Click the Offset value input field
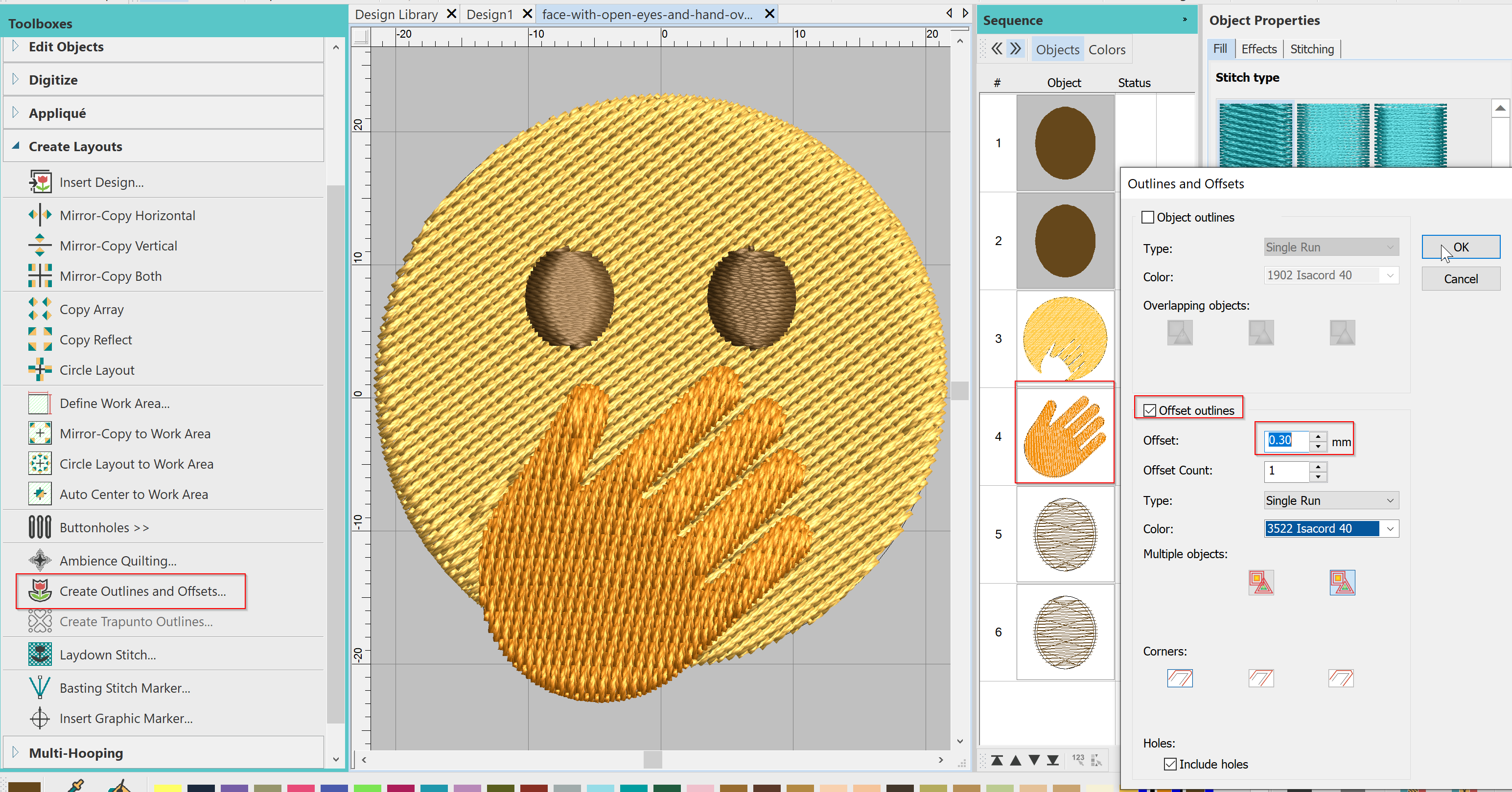This screenshot has width=1512, height=792. (1287, 441)
